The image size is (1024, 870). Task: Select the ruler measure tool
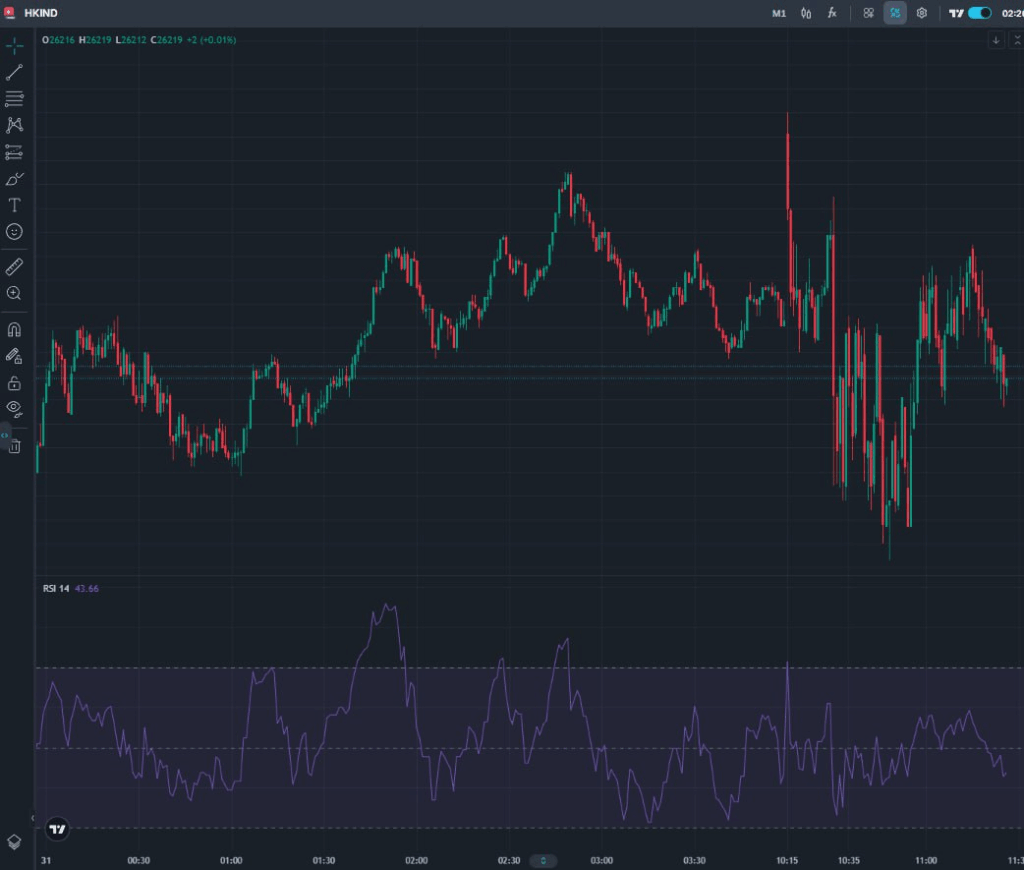click(14, 266)
